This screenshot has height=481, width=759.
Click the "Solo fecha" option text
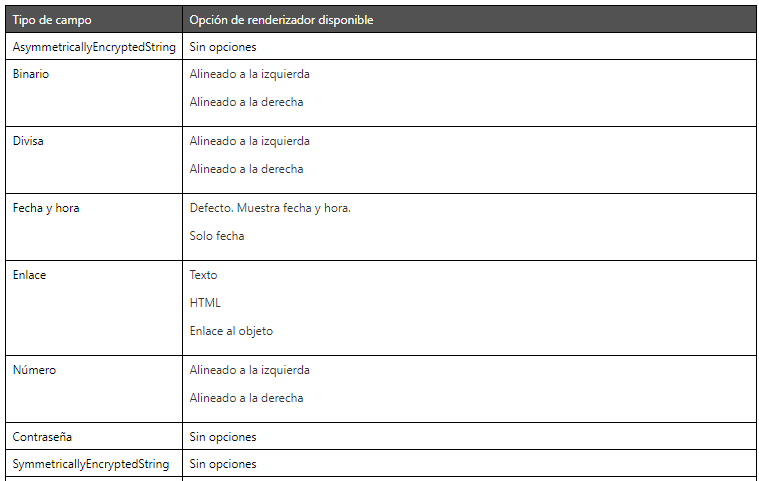(x=217, y=236)
